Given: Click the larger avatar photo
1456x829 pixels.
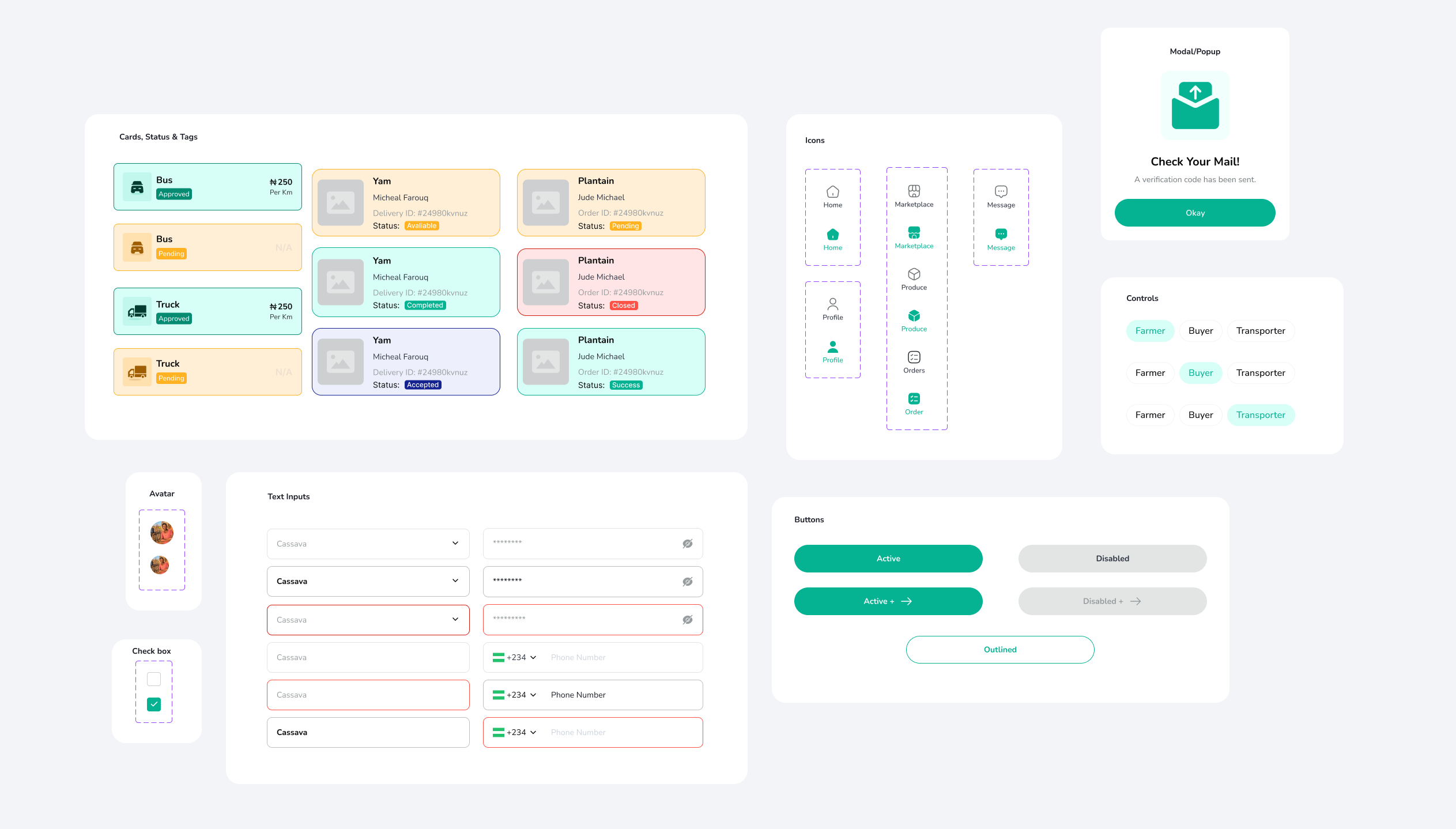Looking at the screenshot, I should (162, 532).
